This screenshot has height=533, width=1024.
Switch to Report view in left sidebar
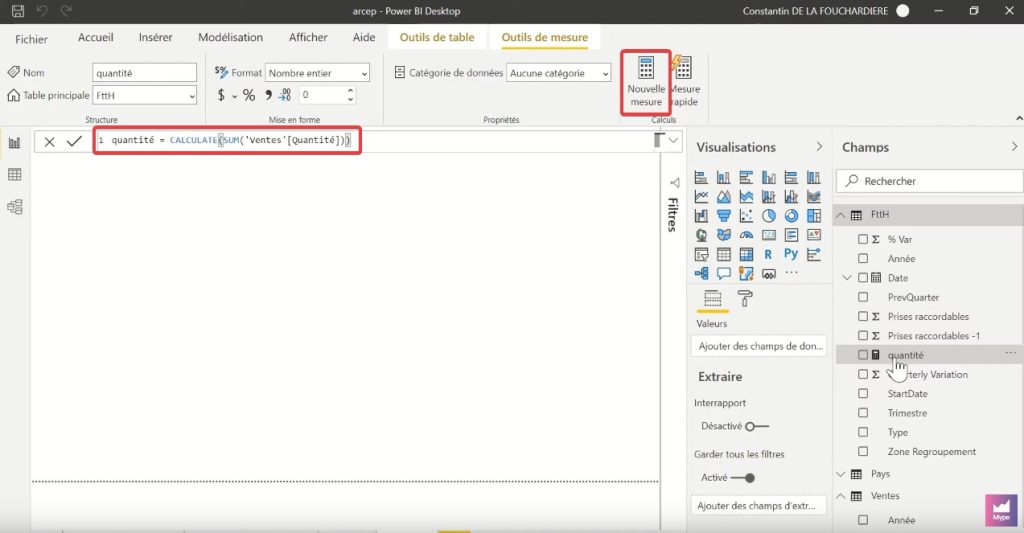tap(14, 142)
